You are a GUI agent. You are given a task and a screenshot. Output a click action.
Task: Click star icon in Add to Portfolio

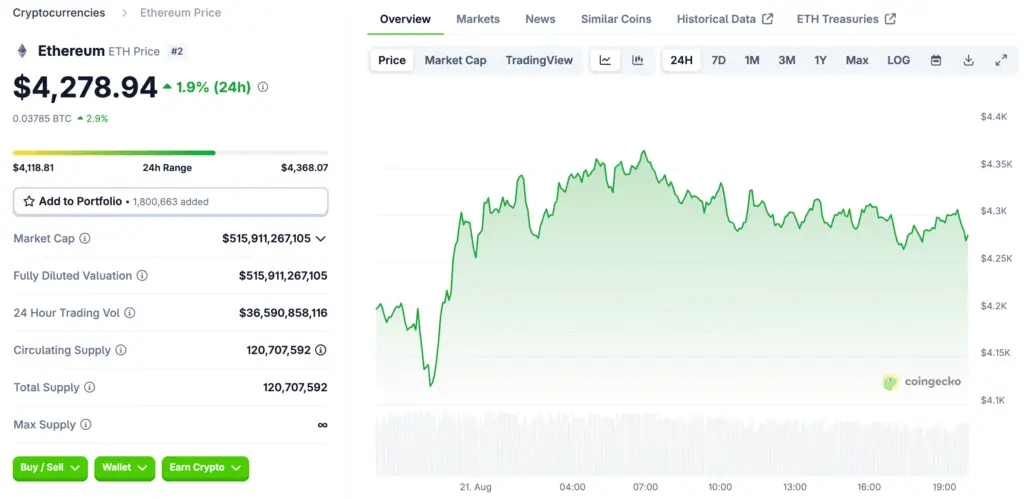click(29, 201)
